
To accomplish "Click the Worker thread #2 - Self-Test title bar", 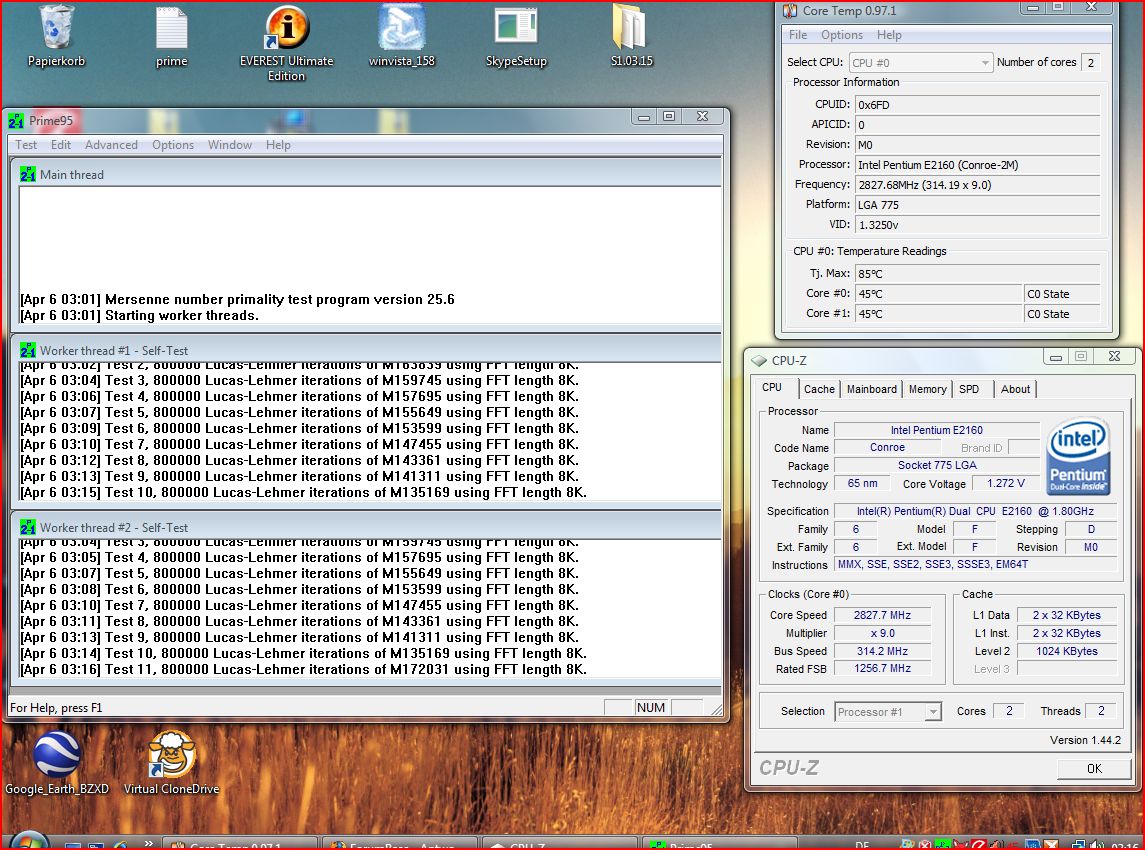I will tap(367, 527).
